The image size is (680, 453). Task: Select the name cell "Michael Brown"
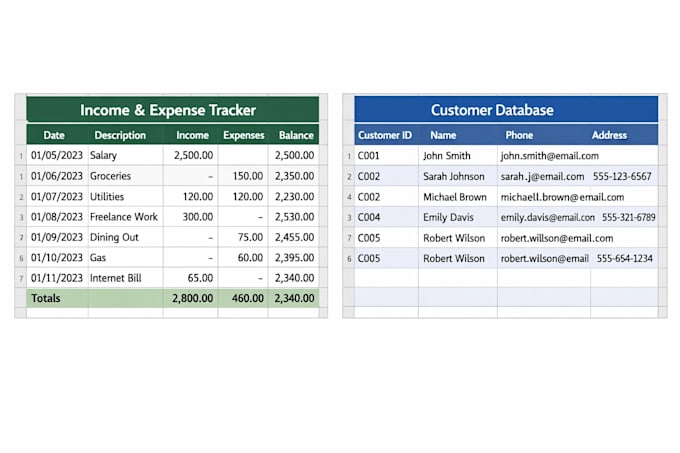455,197
